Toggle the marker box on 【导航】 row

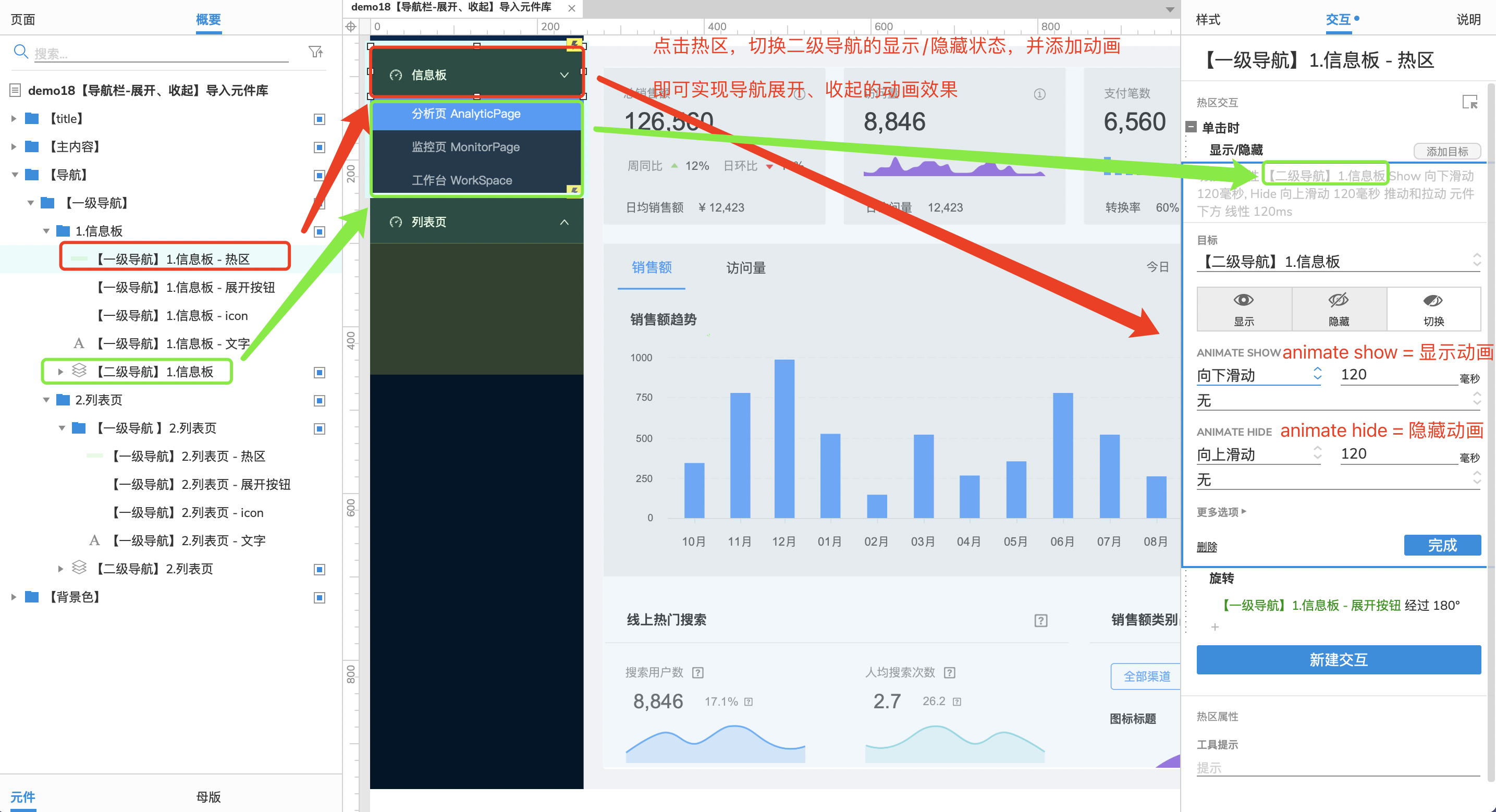320,176
